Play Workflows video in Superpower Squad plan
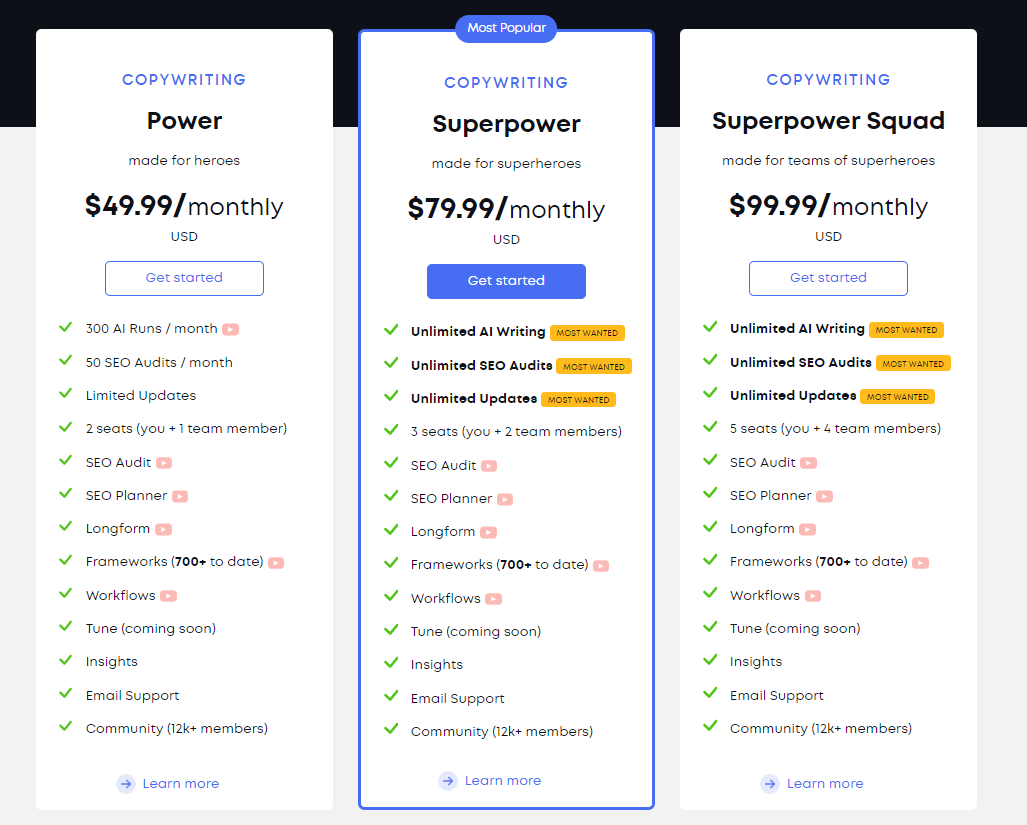The height and width of the screenshot is (825, 1027). (x=813, y=596)
